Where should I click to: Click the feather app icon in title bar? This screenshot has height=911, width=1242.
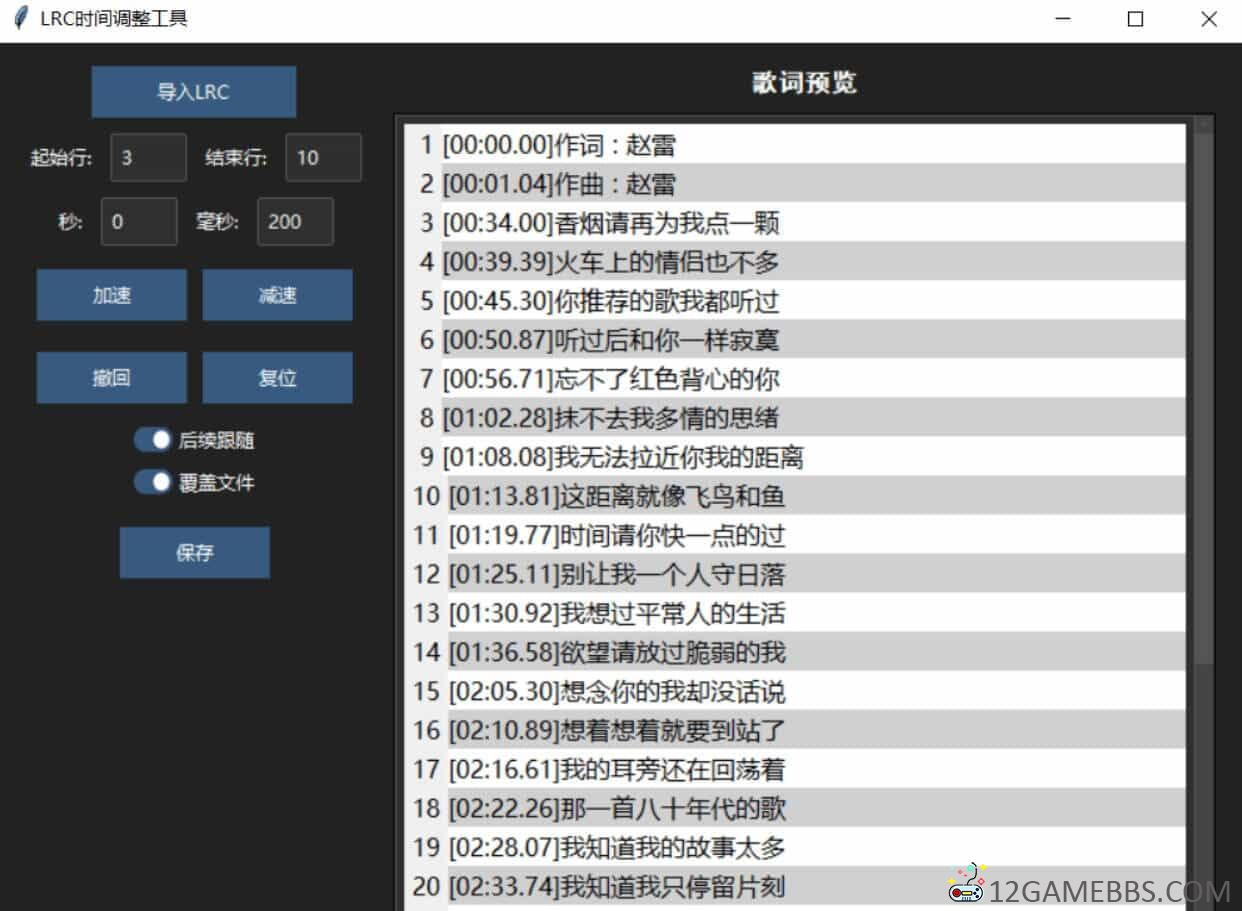point(21,19)
